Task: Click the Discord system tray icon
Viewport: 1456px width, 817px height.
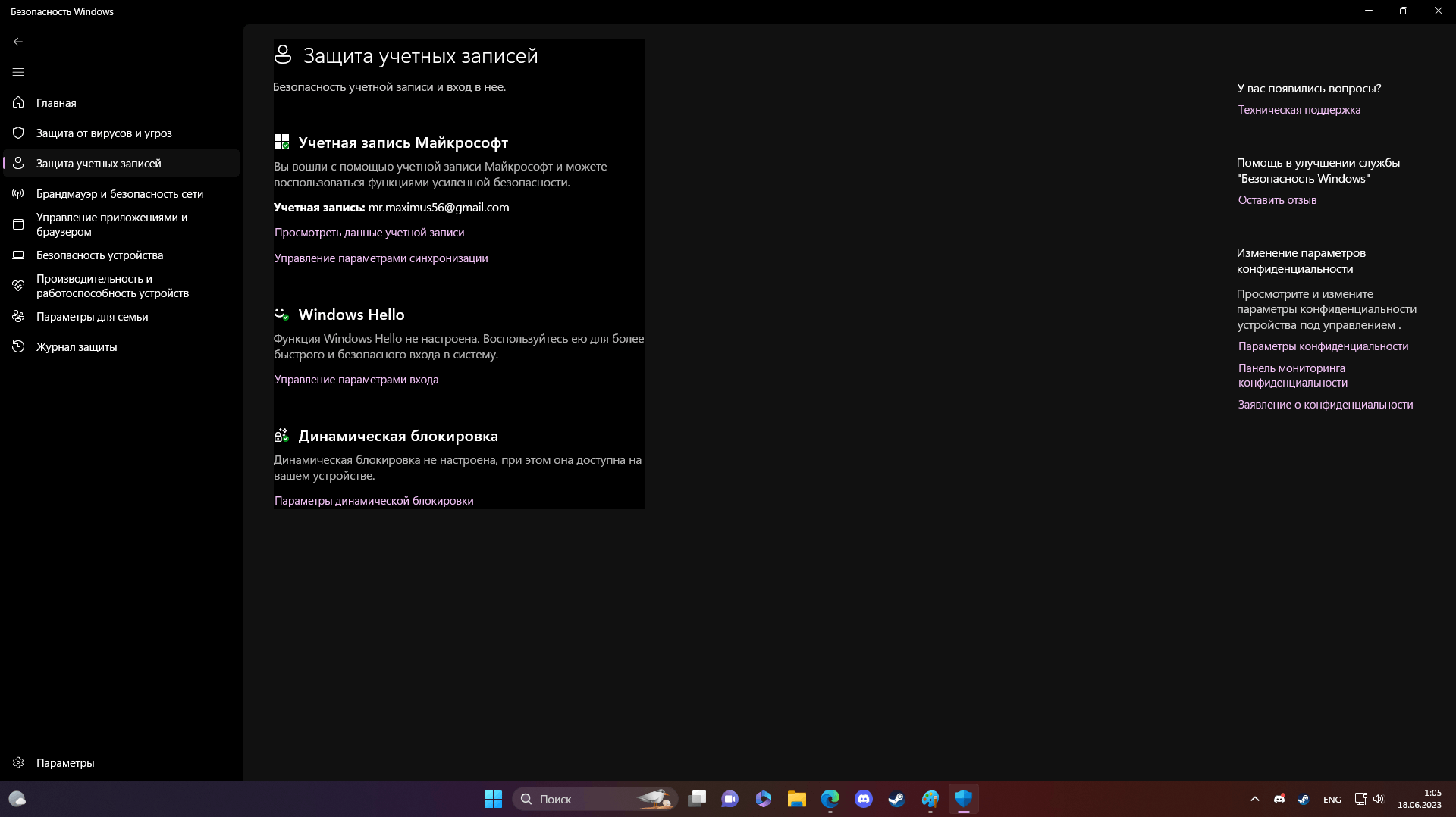Action: (x=1279, y=799)
